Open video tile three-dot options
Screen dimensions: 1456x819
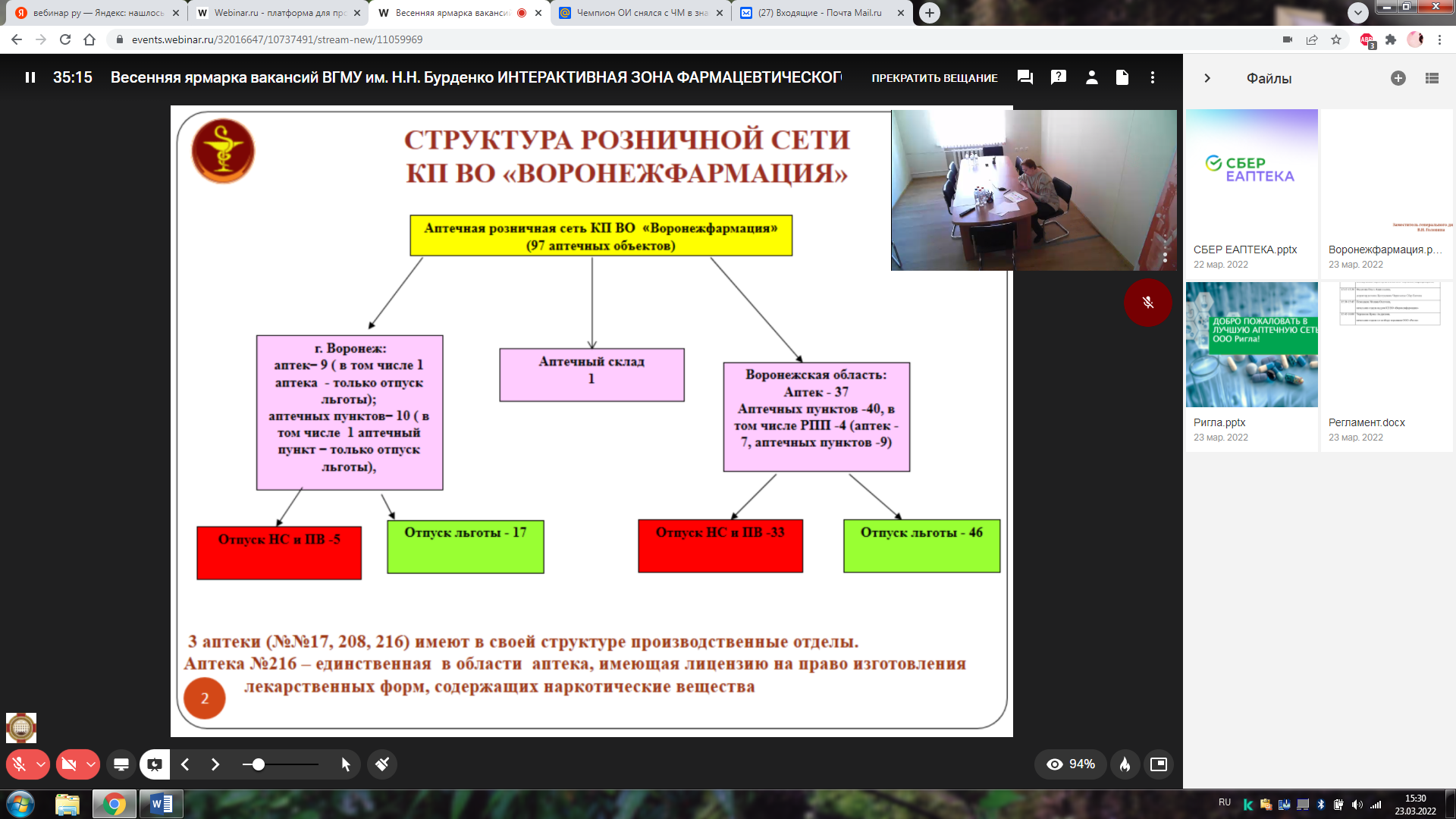coord(1165,258)
